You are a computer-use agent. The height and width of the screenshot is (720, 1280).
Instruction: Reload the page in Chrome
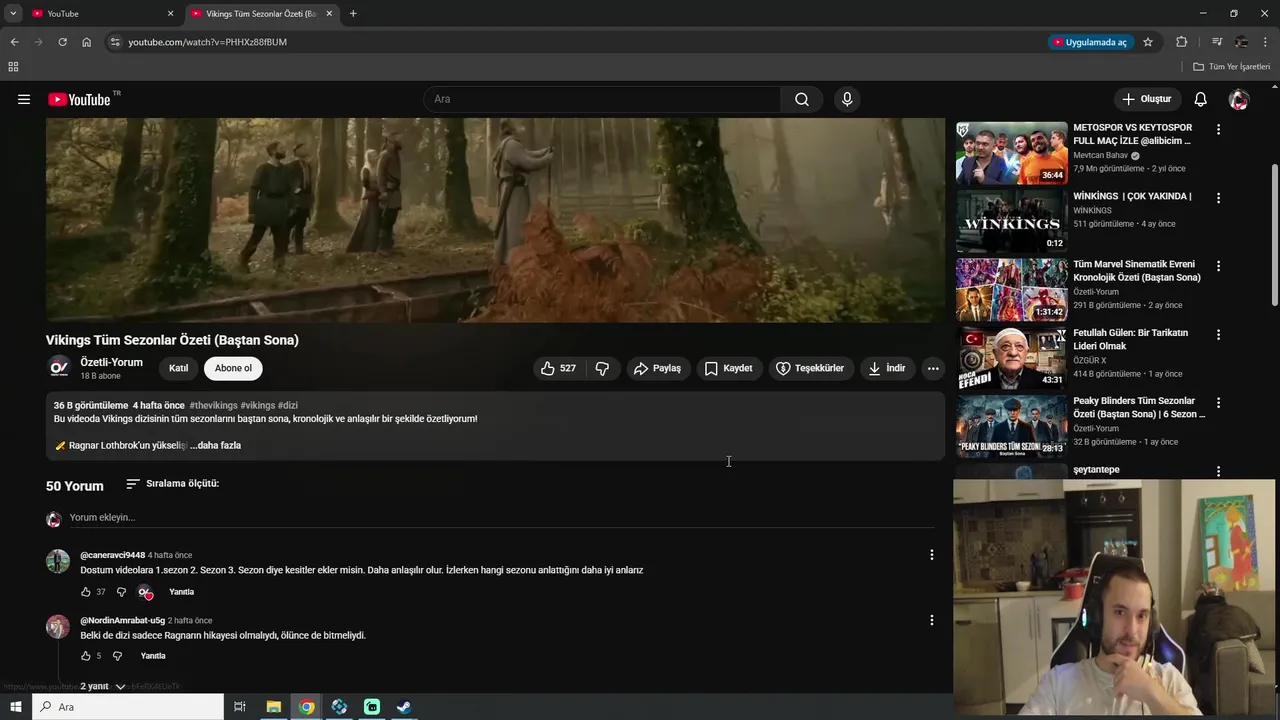(62, 42)
